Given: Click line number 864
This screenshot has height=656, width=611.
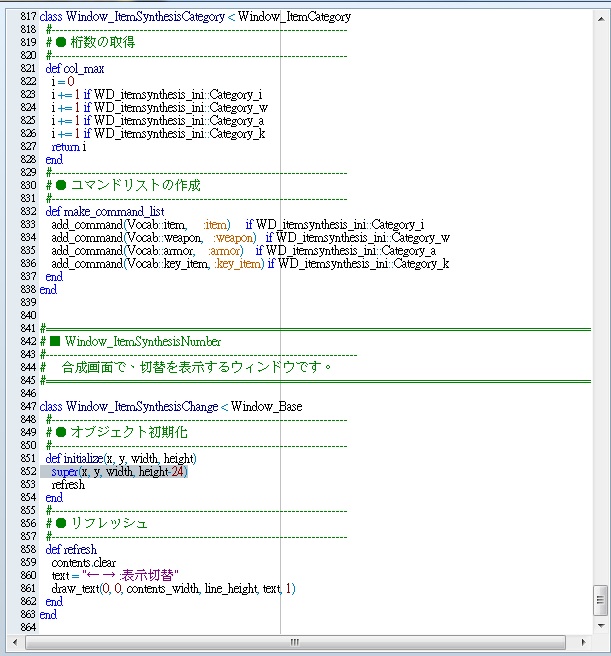Looking at the screenshot, I should click(x=28, y=627).
